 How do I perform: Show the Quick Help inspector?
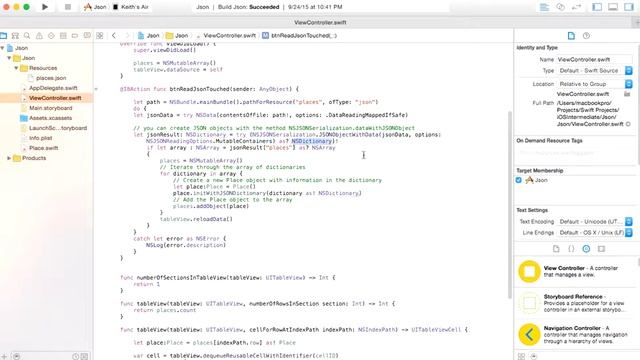[x=586, y=36]
